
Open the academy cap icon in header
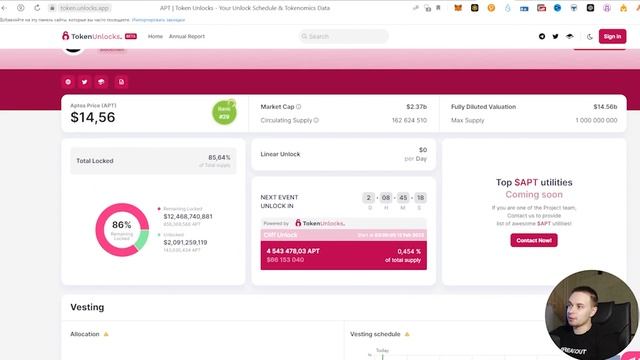pyautogui.click(x=569, y=36)
